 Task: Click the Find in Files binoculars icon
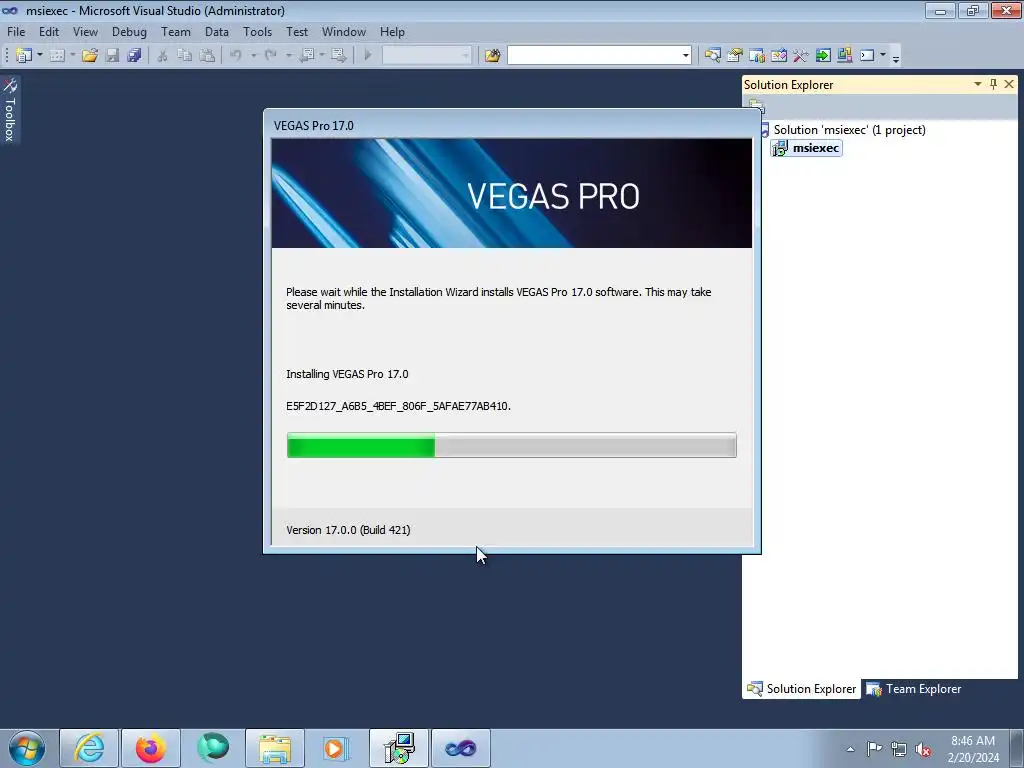(x=492, y=56)
